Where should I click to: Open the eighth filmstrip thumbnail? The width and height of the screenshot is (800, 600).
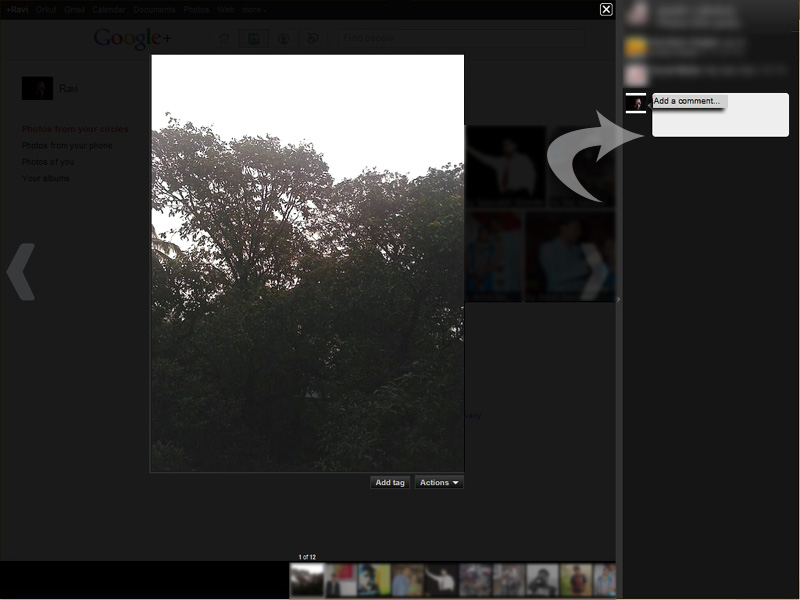[542, 580]
